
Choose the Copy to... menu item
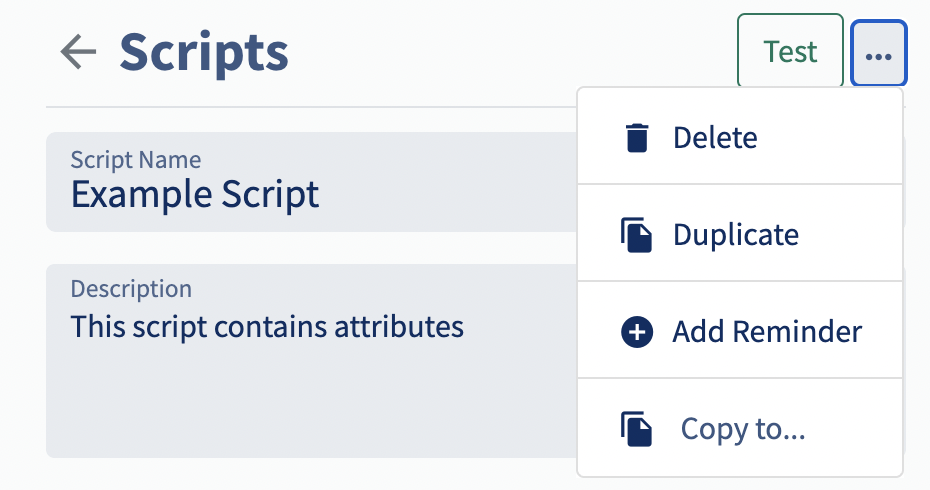742,429
